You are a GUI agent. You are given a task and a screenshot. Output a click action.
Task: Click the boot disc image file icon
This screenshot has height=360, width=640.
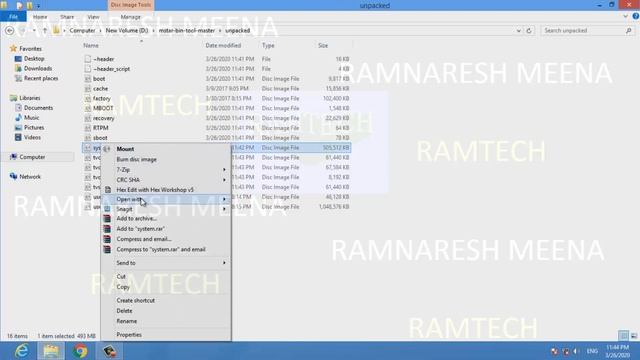pyautogui.click(x=87, y=79)
